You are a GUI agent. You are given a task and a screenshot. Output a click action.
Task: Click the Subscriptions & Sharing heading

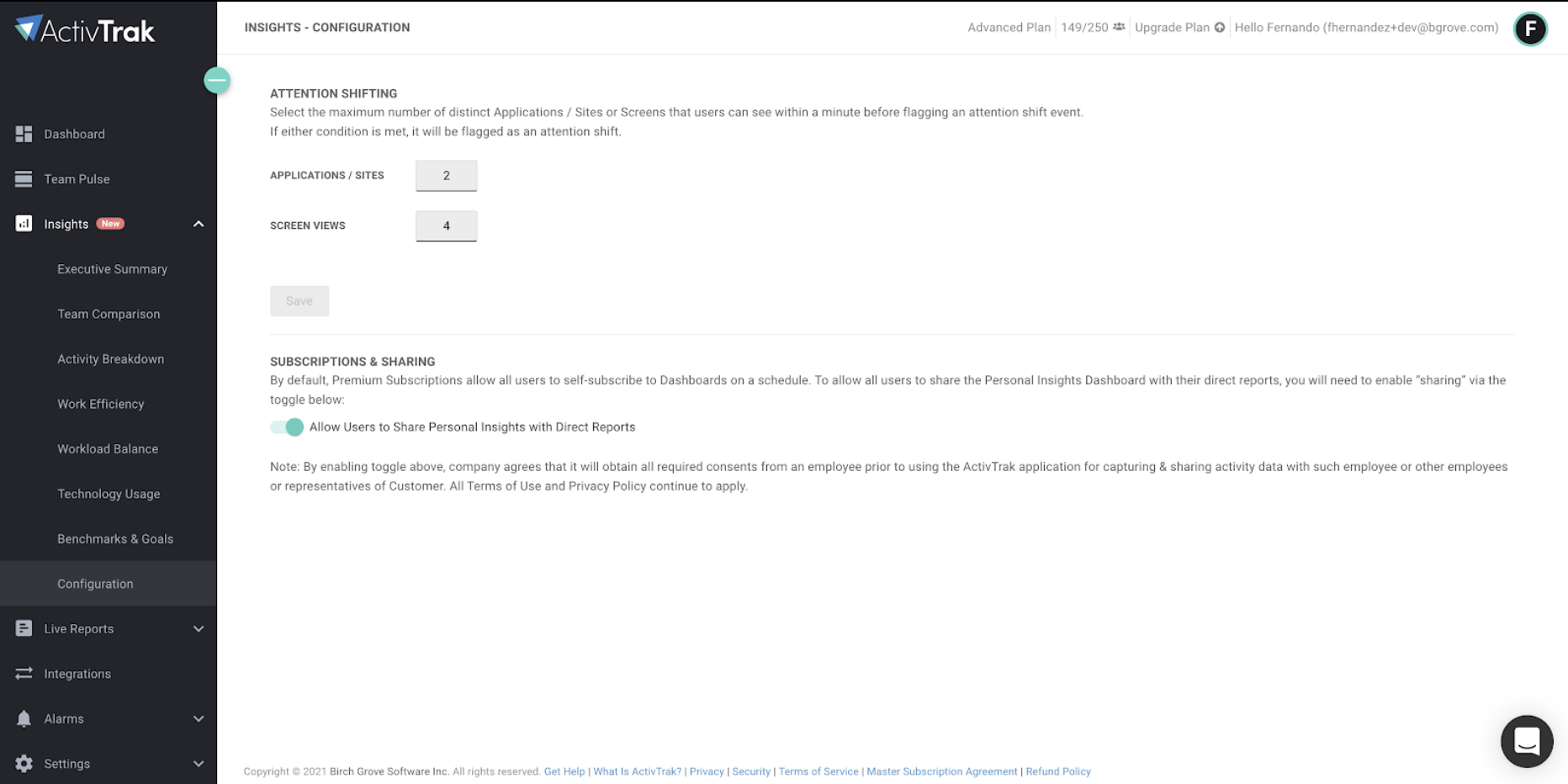click(x=352, y=362)
